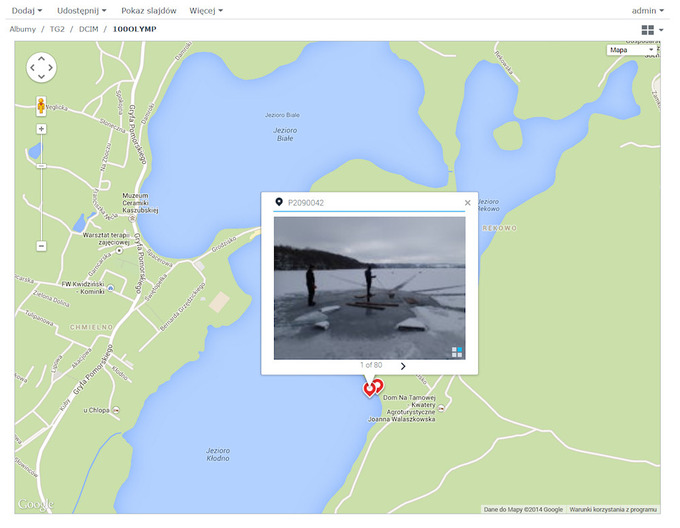Pan map left with arrow control
The height and width of the screenshot is (528, 680).
click(x=33, y=68)
